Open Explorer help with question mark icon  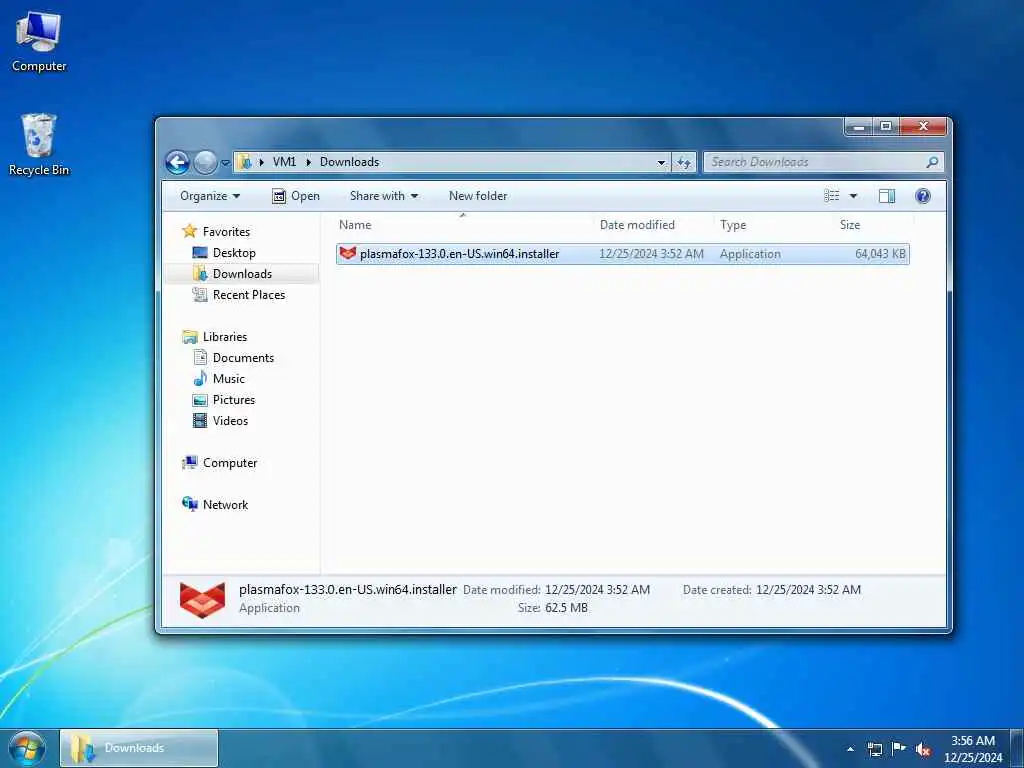pos(923,196)
